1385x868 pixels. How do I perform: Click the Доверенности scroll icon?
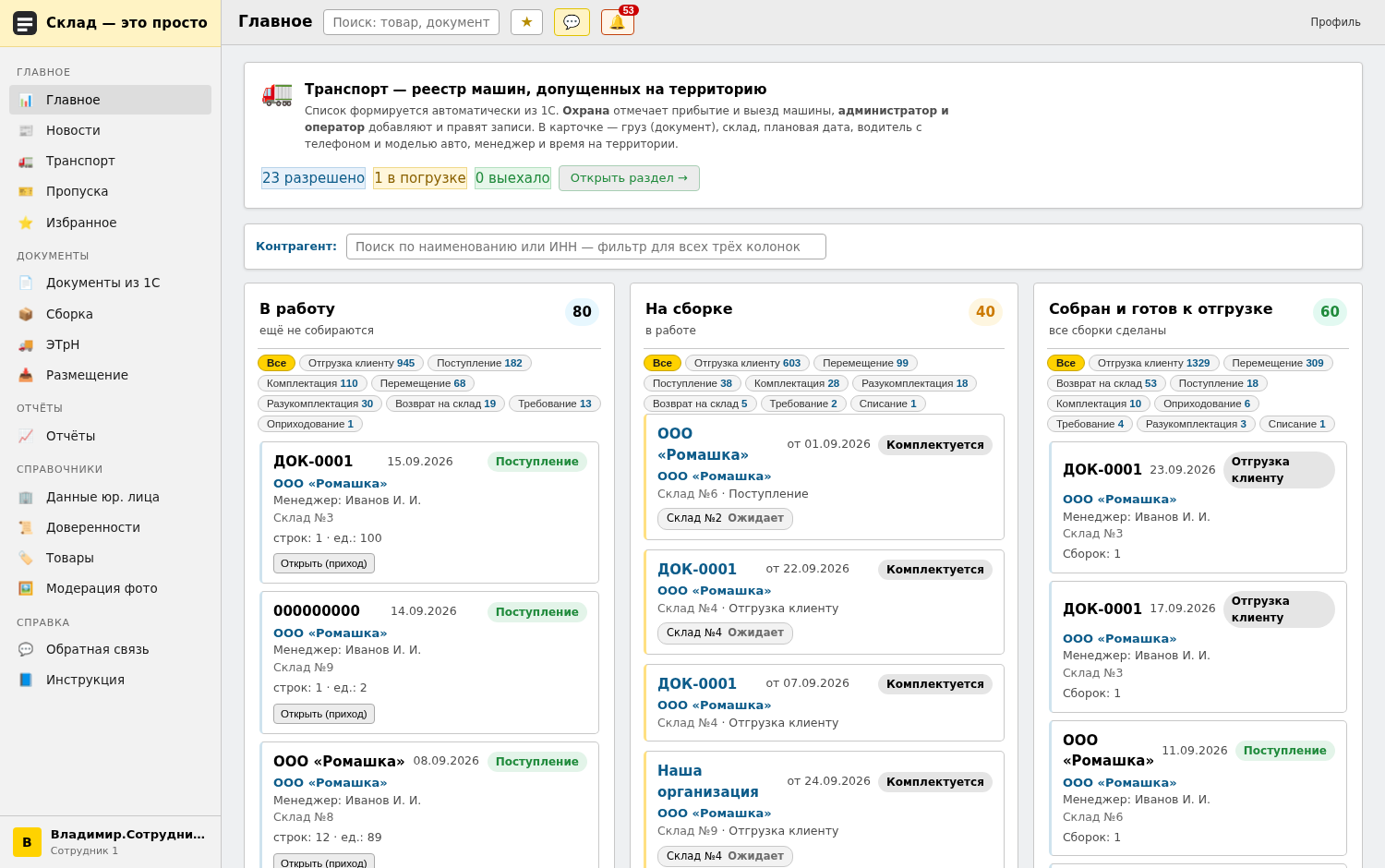pyautogui.click(x=26, y=527)
